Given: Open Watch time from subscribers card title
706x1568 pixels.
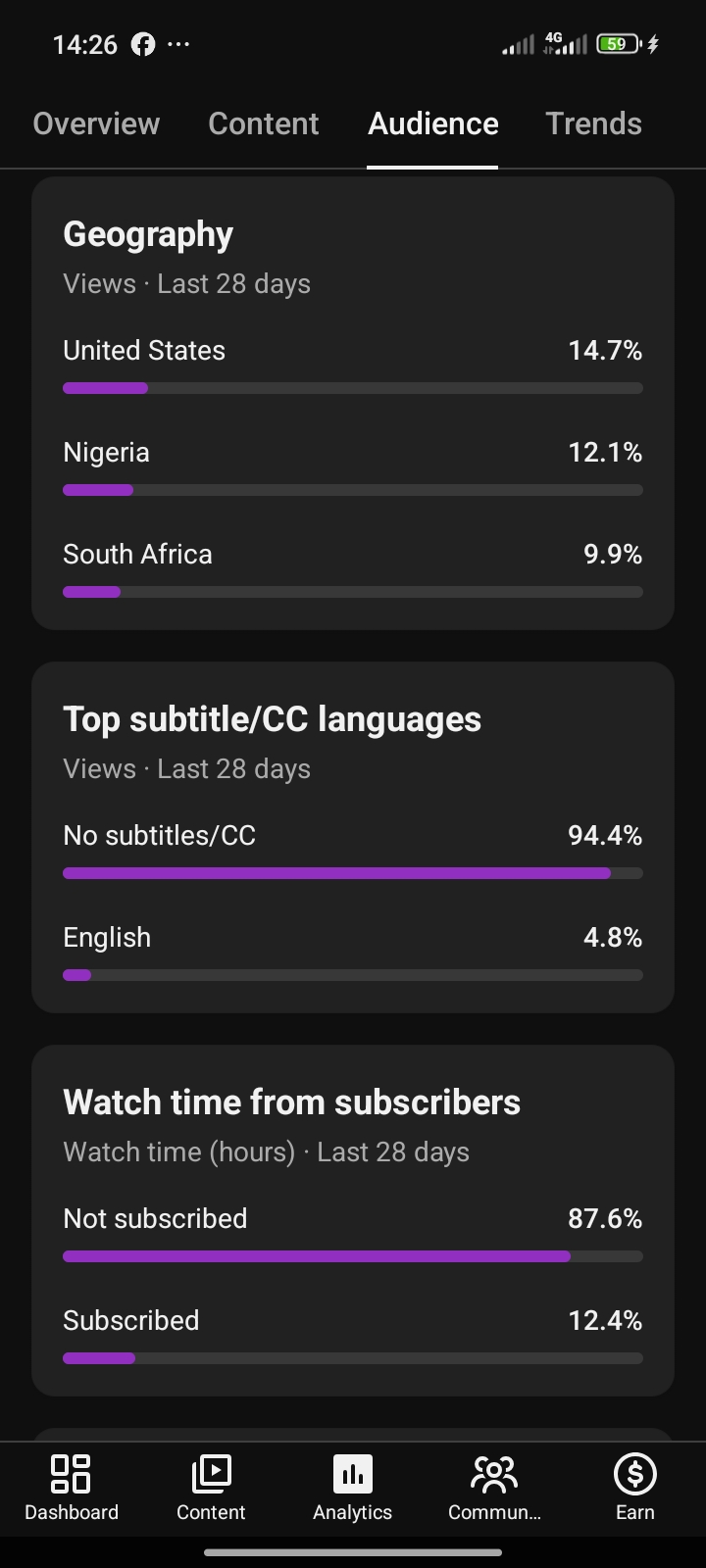Looking at the screenshot, I should pyautogui.click(x=291, y=1102).
